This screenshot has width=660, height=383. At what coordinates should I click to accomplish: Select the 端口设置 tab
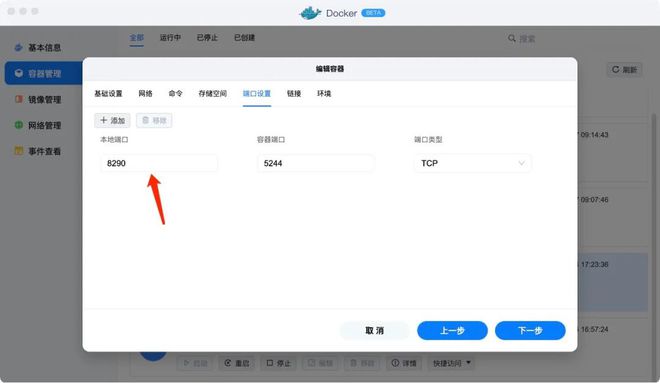(x=257, y=93)
